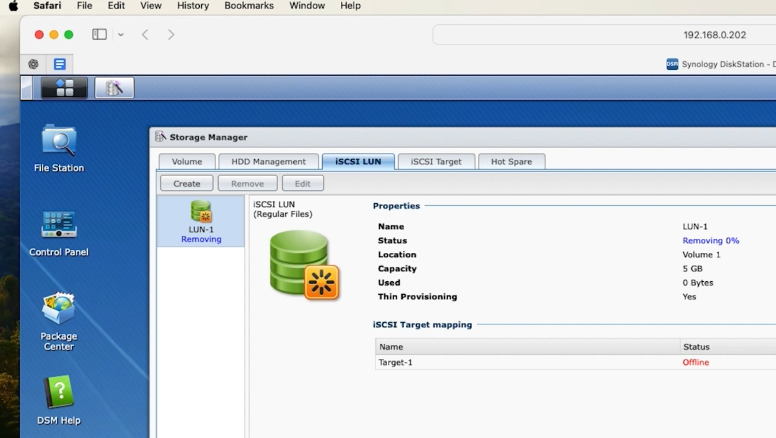Click the pinned gear tab icon
The width and height of the screenshot is (776, 438).
click(34, 64)
